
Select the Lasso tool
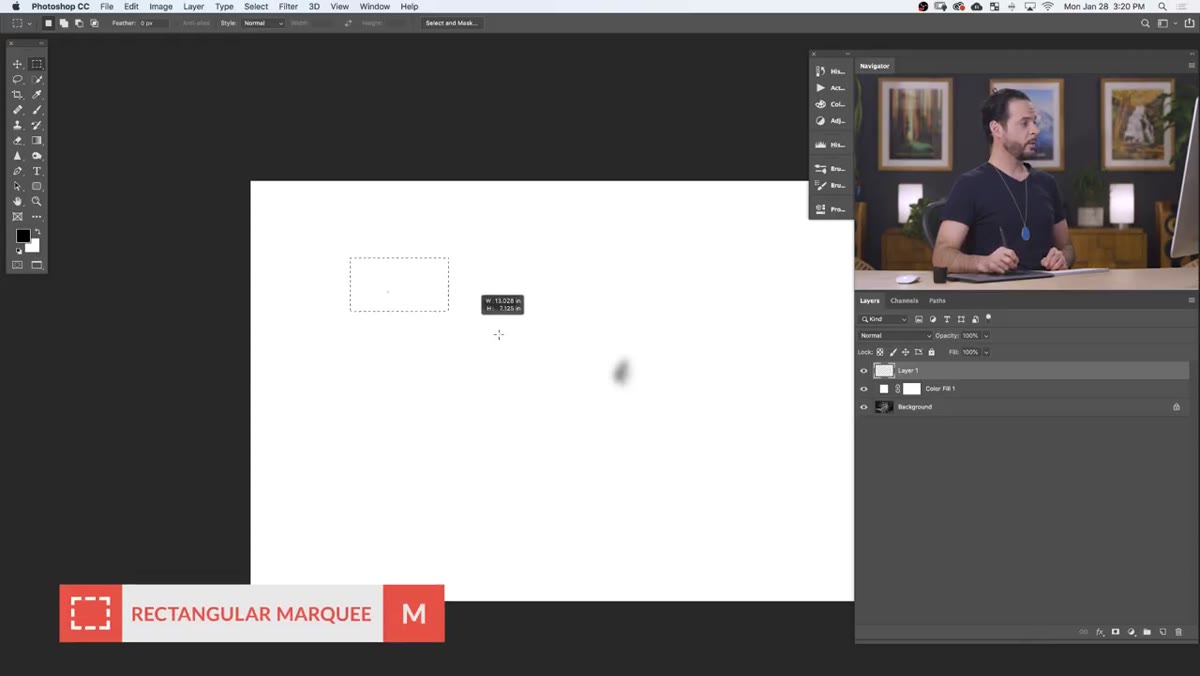(x=17, y=79)
